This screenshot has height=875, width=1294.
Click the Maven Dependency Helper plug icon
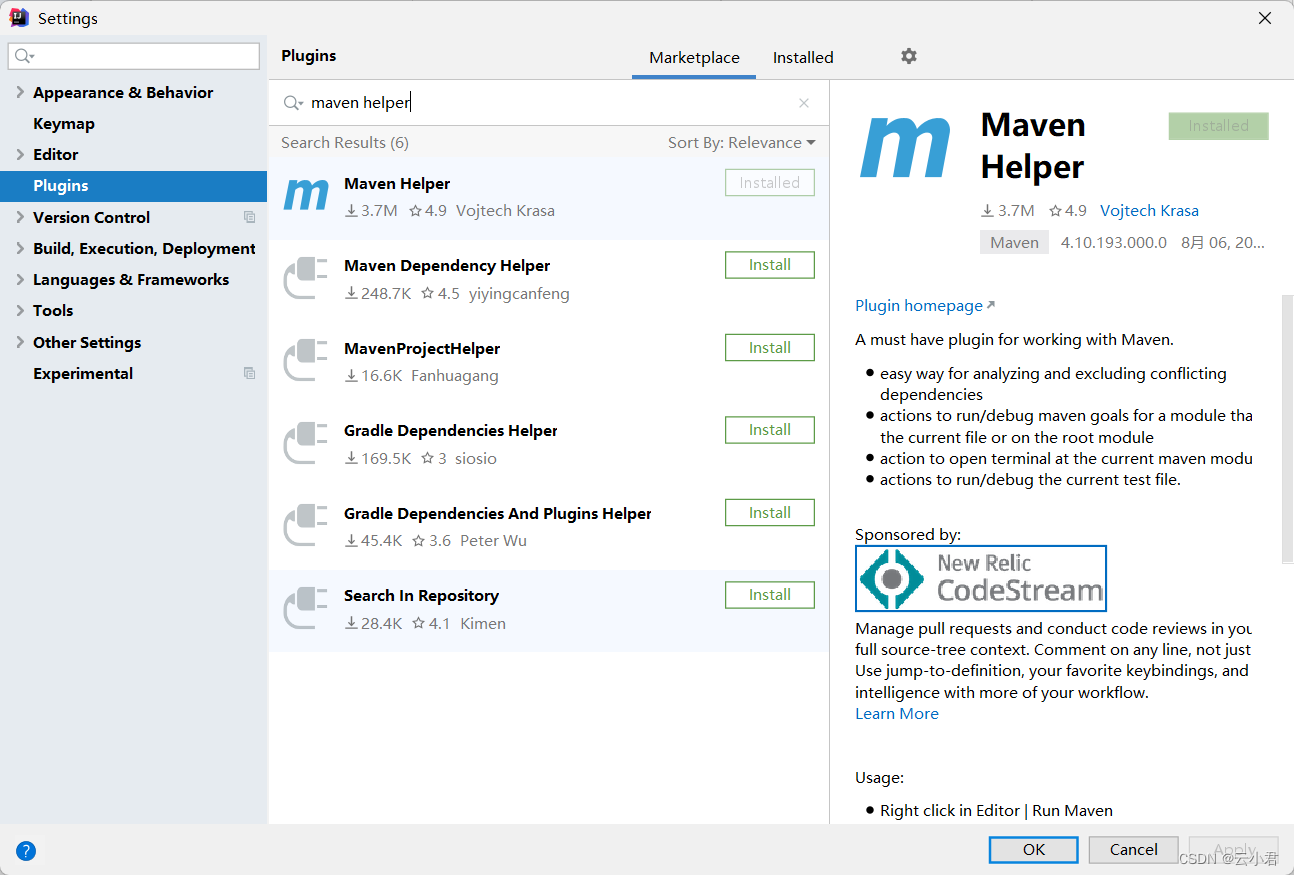[x=306, y=278]
